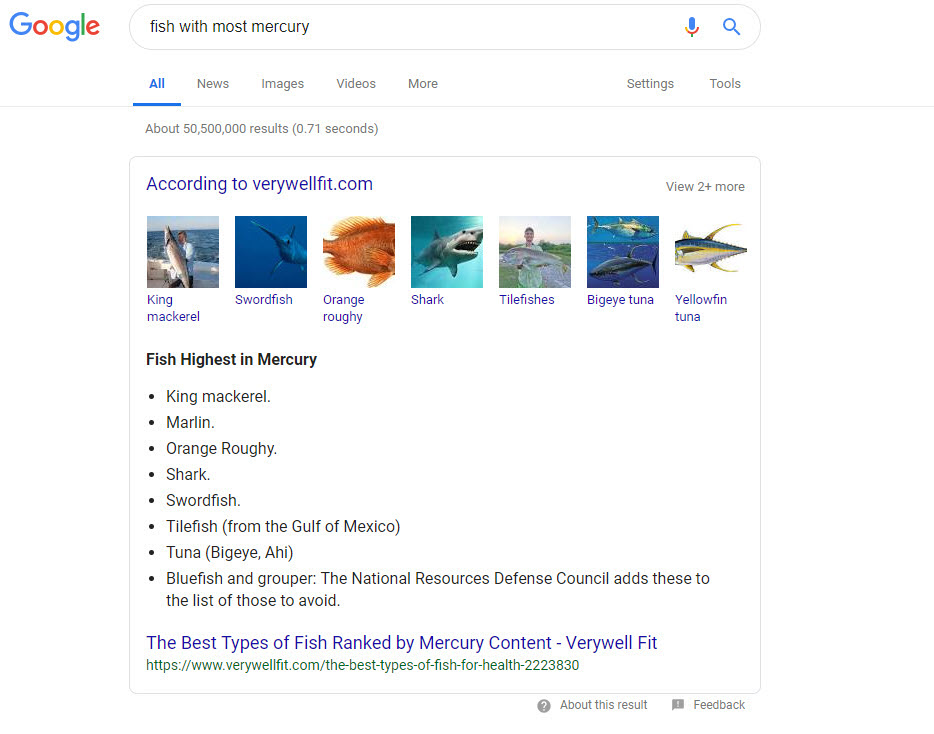Image resolution: width=934 pixels, height=734 pixels.
Task: Click the microphone voice search icon
Action: coord(691,27)
